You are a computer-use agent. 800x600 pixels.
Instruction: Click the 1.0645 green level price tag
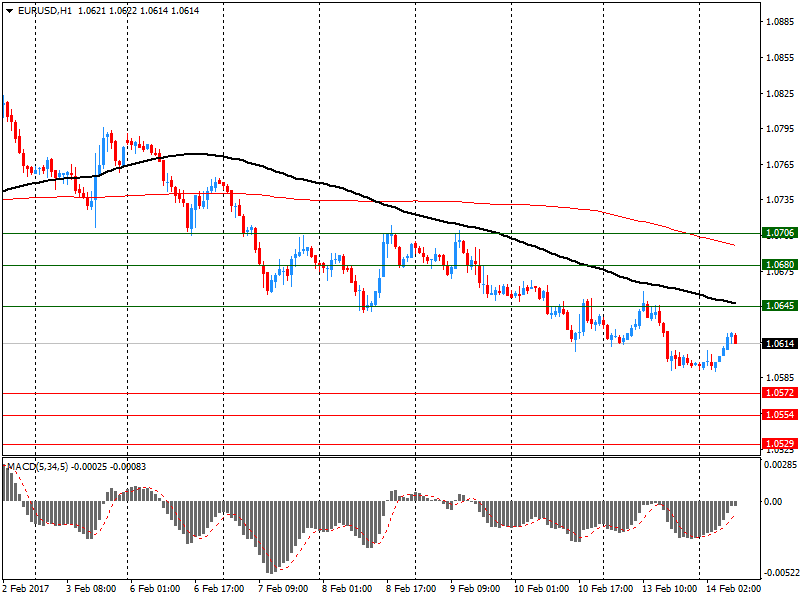point(779,306)
